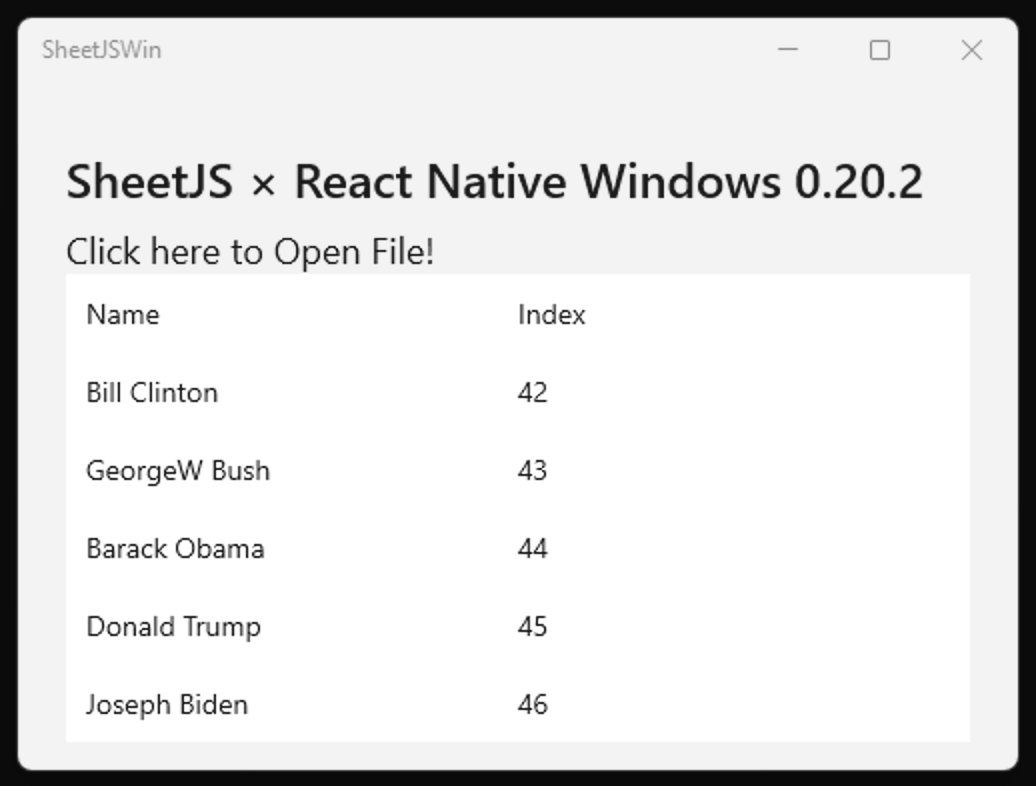1036x786 pixels.
Task: Click index value 42
Action: click(532, 393)
